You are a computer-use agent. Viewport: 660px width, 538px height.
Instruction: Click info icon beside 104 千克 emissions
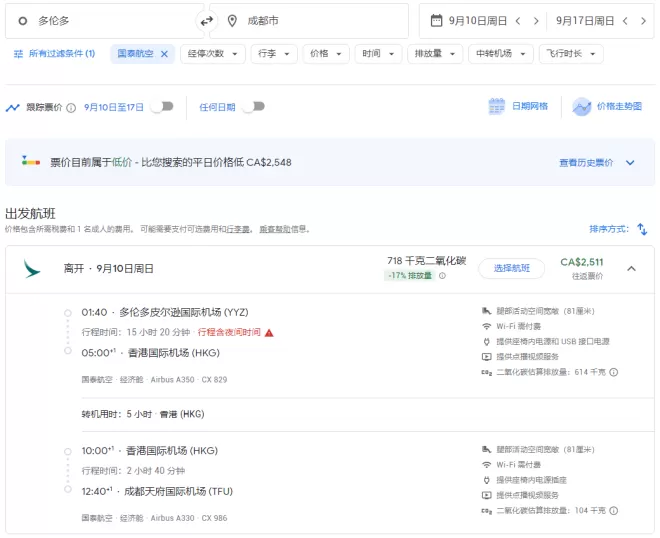tap(614, 511)
